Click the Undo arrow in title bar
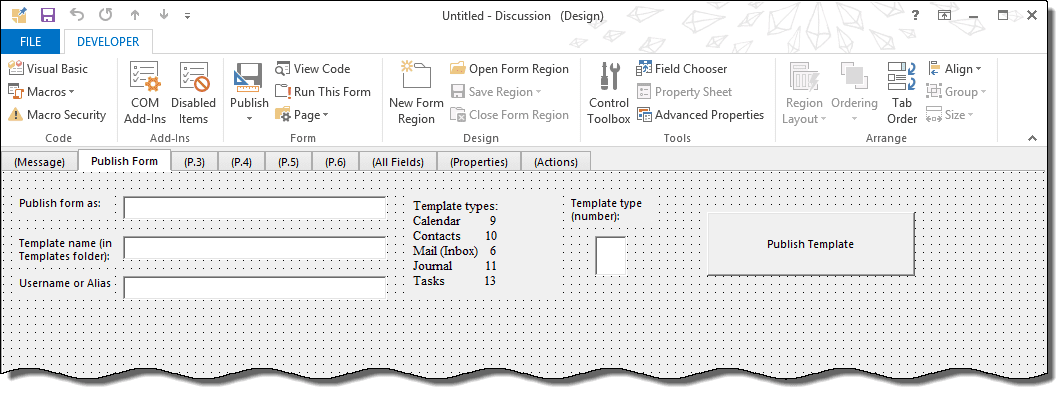 pyautogui.click(x=77, y=16)
